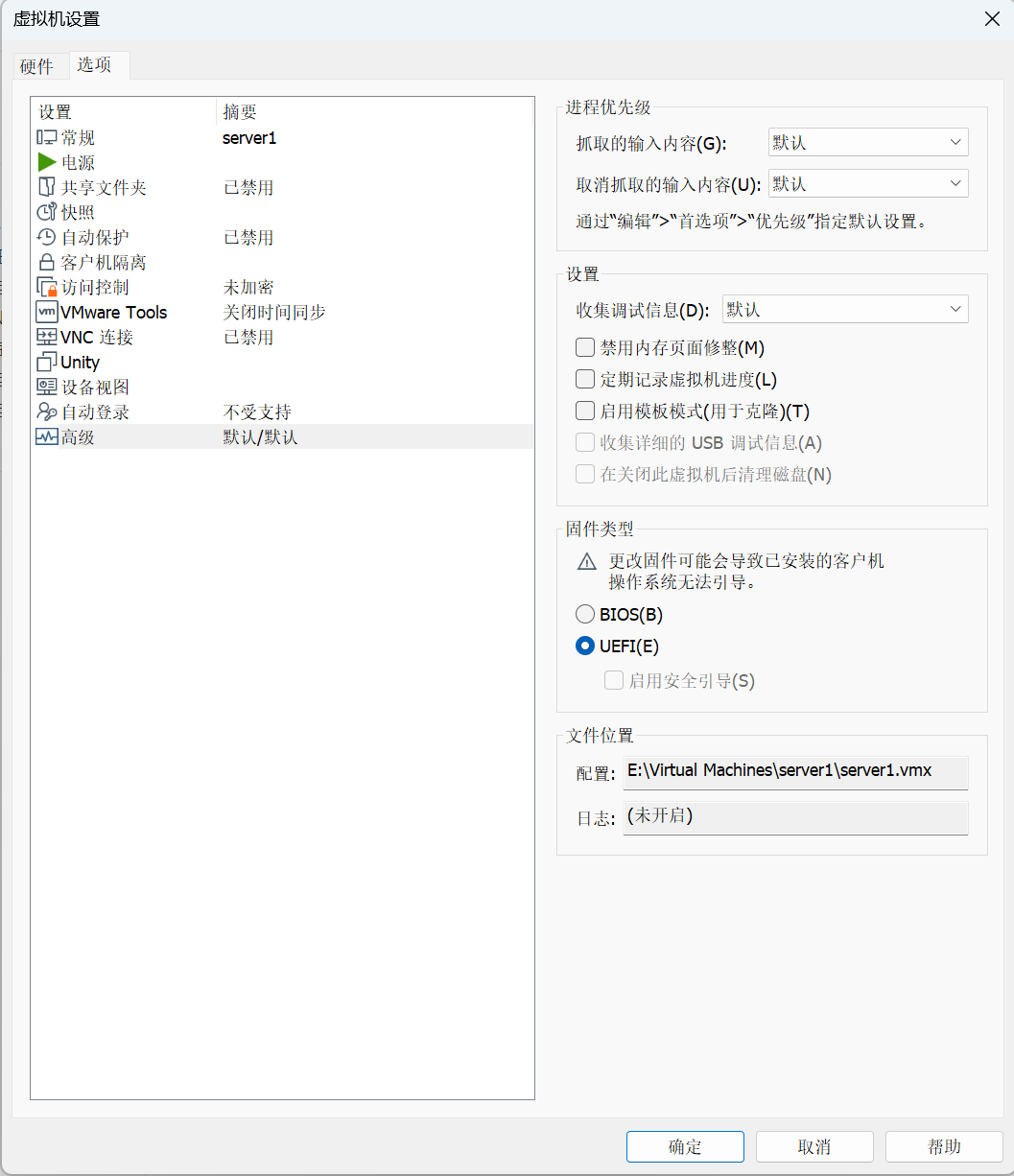Viewport: 1014px width, 1176px height.
Task: Click the server1 summary value
Action: 249,138
